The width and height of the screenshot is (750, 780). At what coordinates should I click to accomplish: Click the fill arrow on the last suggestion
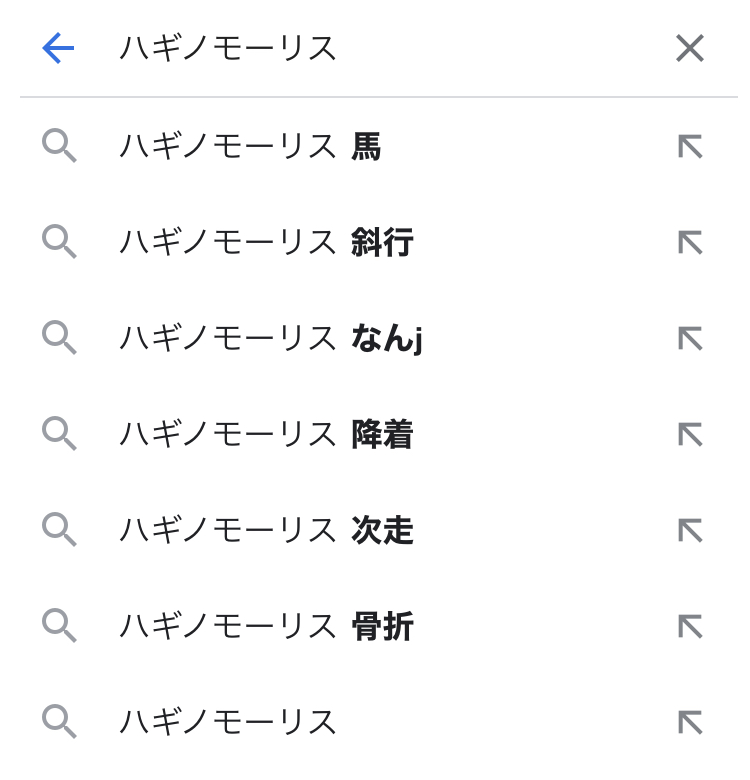690,723
